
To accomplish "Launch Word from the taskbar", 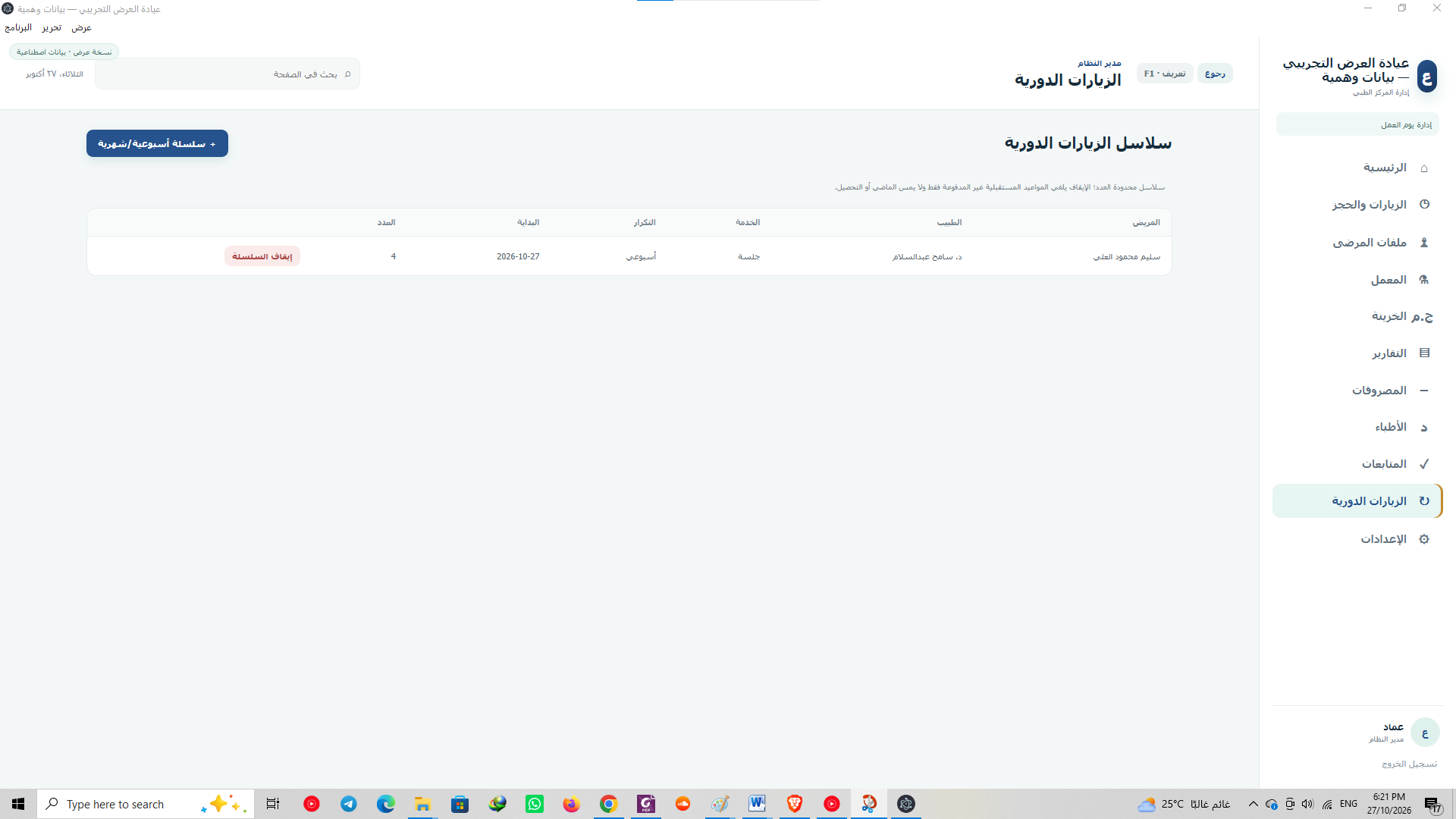I will click(757, 804).
